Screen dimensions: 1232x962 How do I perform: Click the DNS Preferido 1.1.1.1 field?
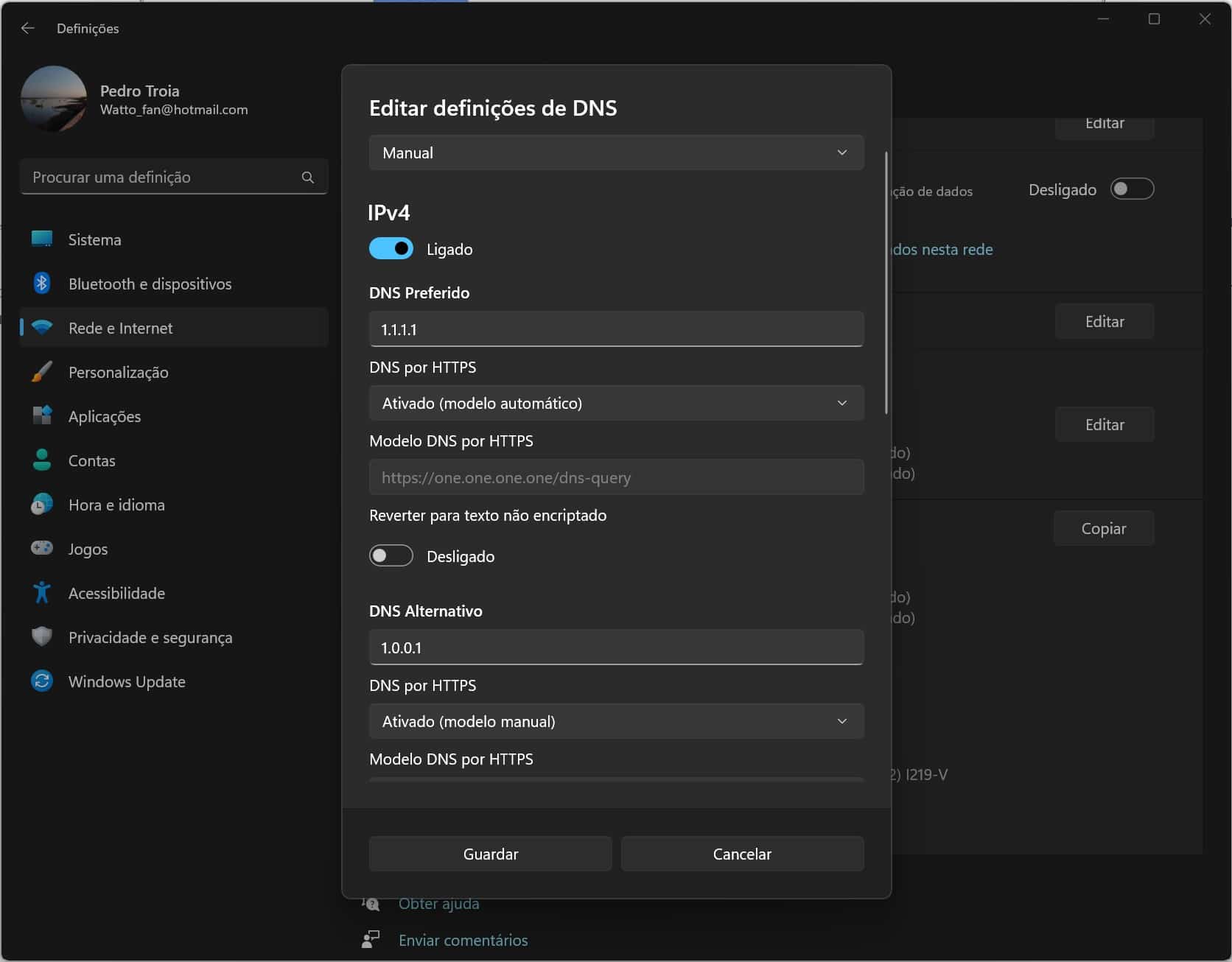point(616,329)
